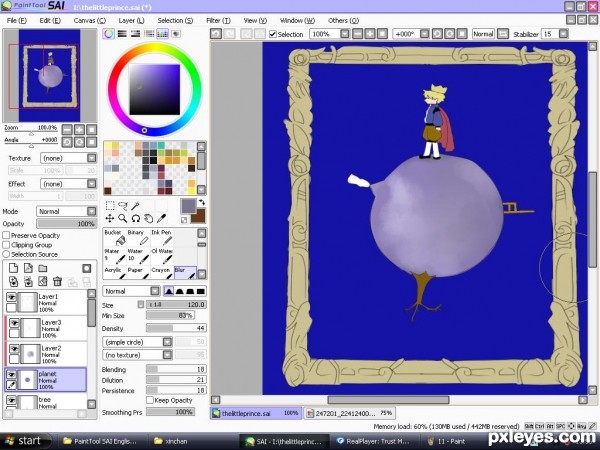Screen dimensions: 600x450
Task: Click the undo arrow button
Action: coord(216,34)
